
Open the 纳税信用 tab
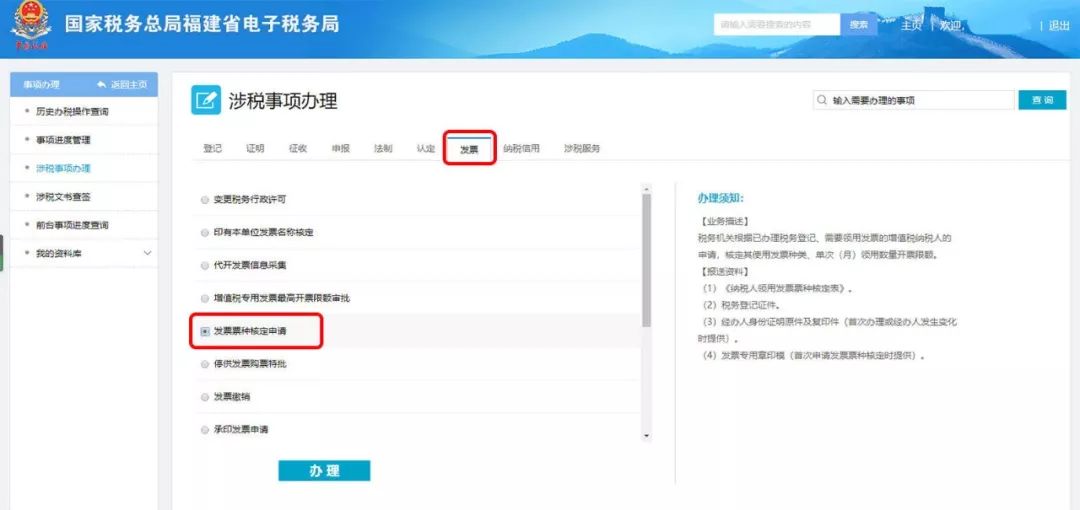pos(521,149)
